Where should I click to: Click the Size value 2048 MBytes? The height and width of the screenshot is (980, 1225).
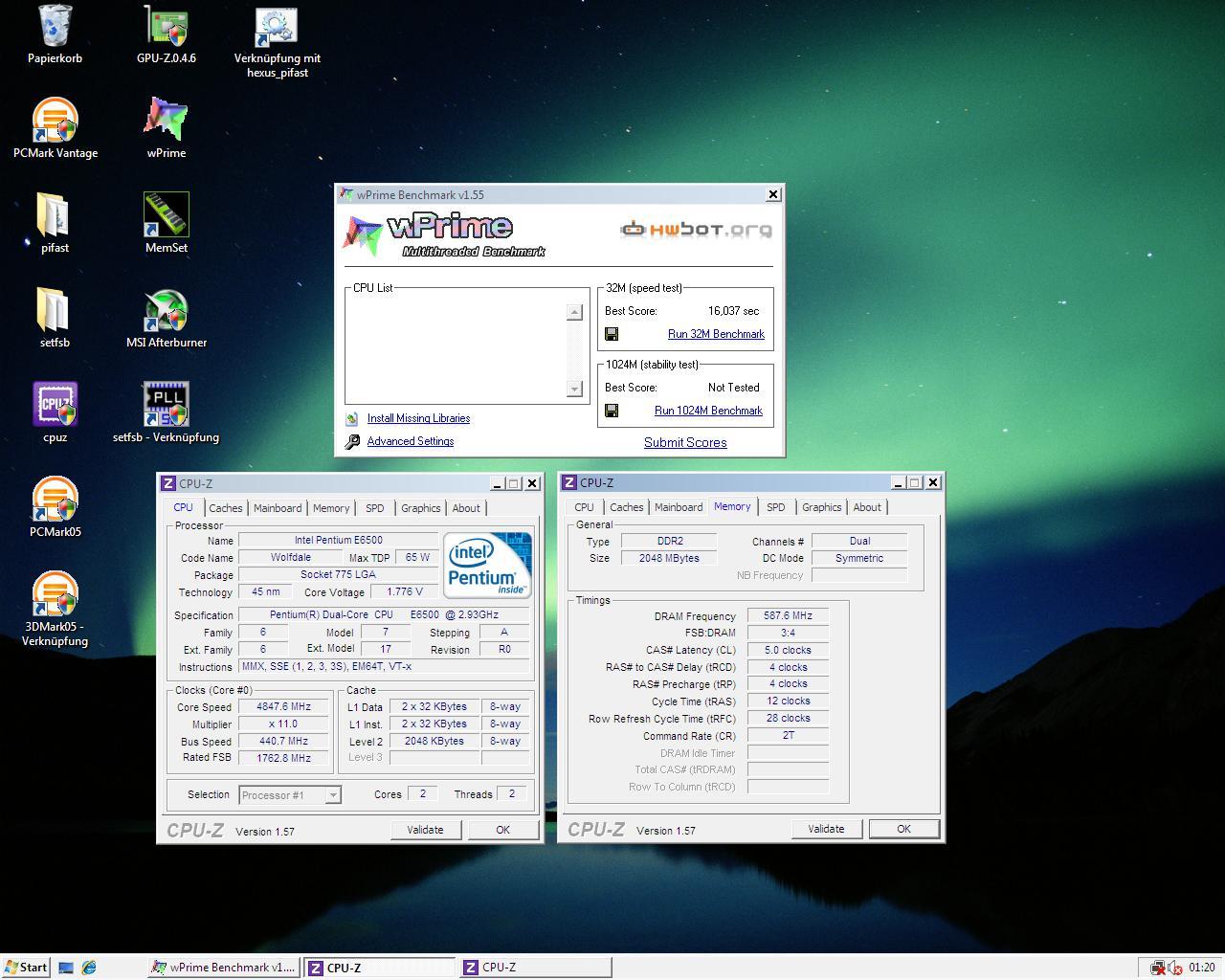(x=669, y=558)
